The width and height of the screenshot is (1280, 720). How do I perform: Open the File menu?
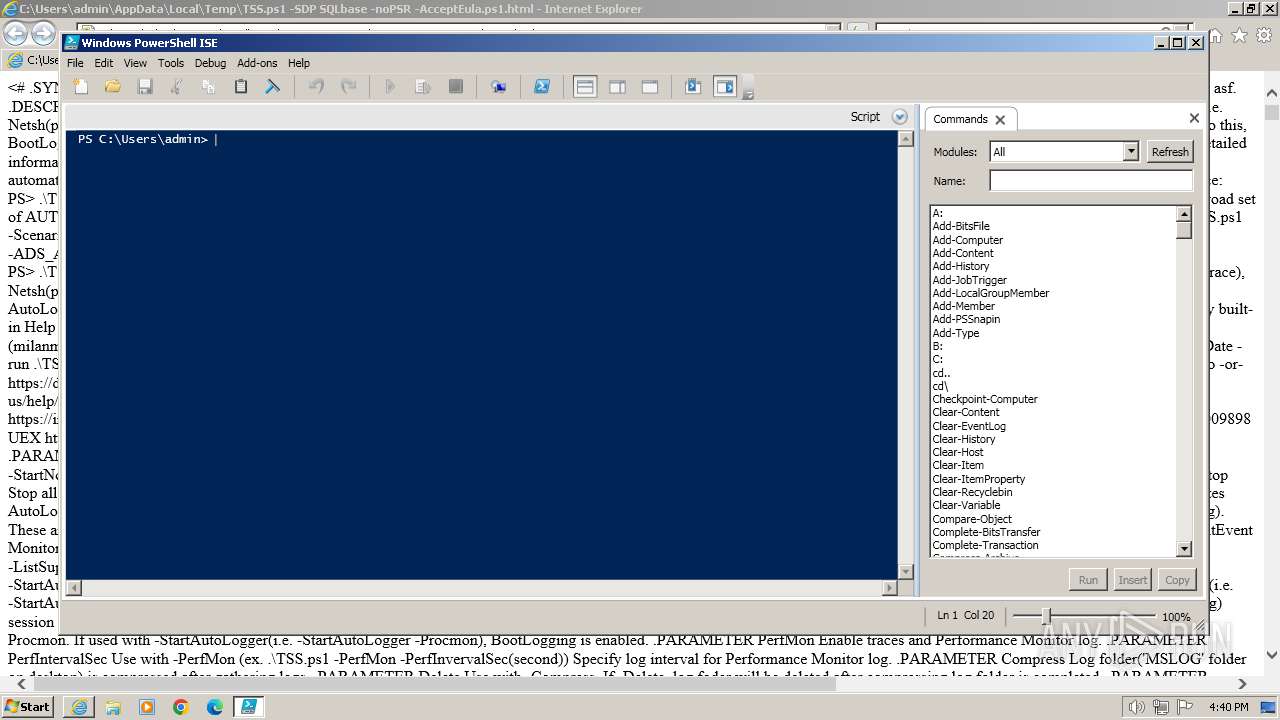tap(75, 63)
